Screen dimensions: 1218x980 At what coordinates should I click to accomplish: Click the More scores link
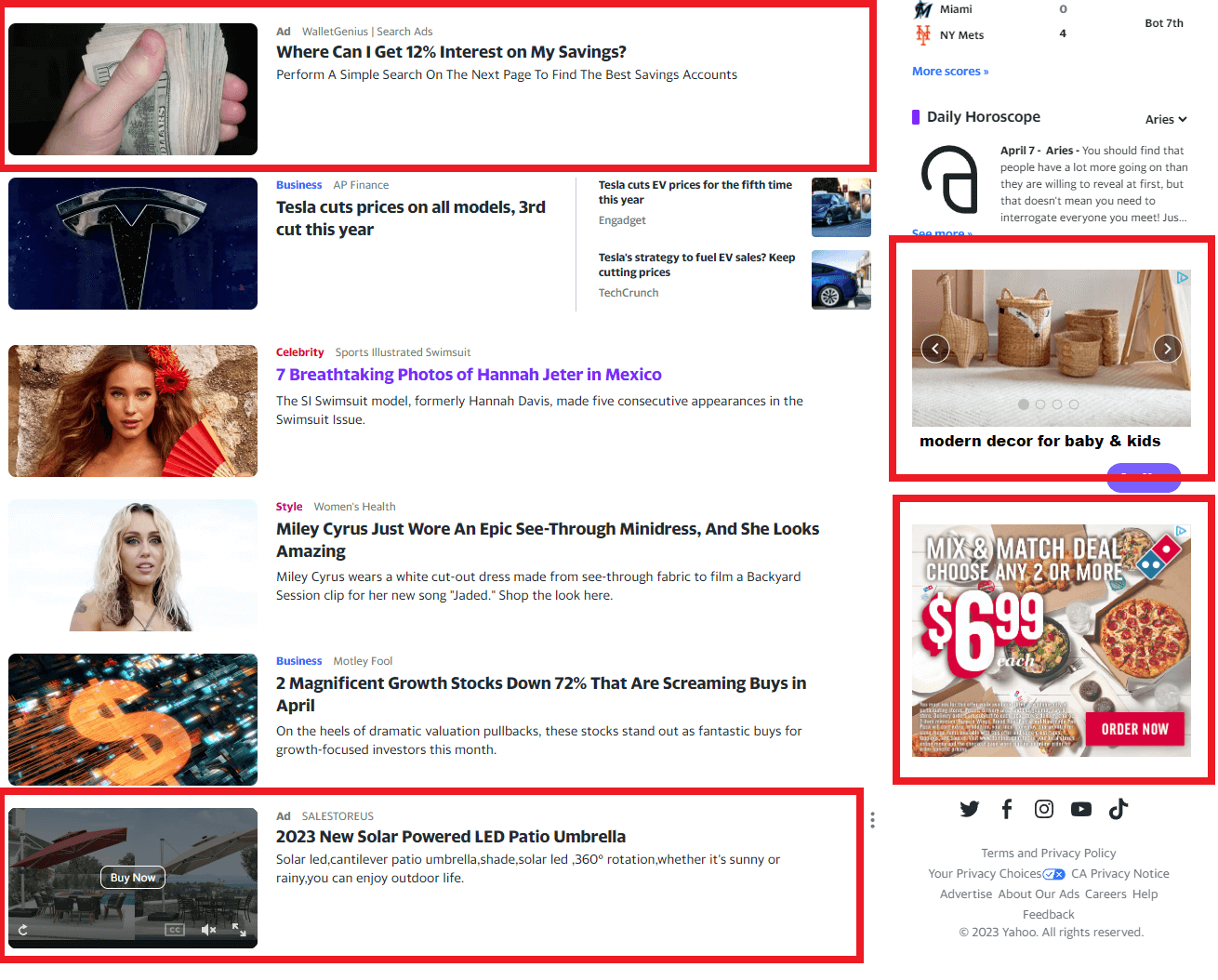click(949, 71)
